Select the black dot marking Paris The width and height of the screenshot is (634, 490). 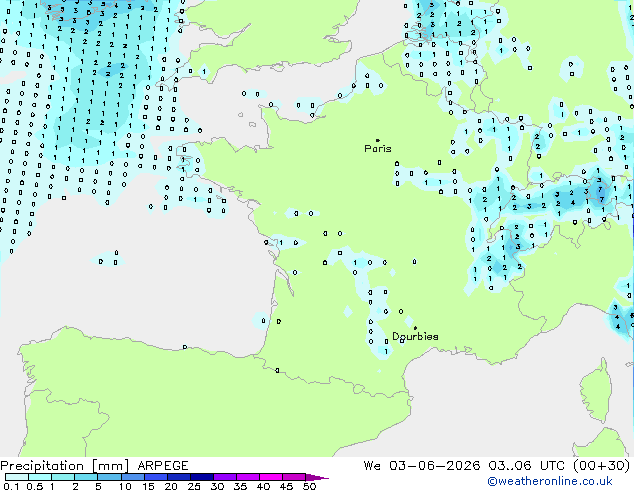tap(378, 140)
